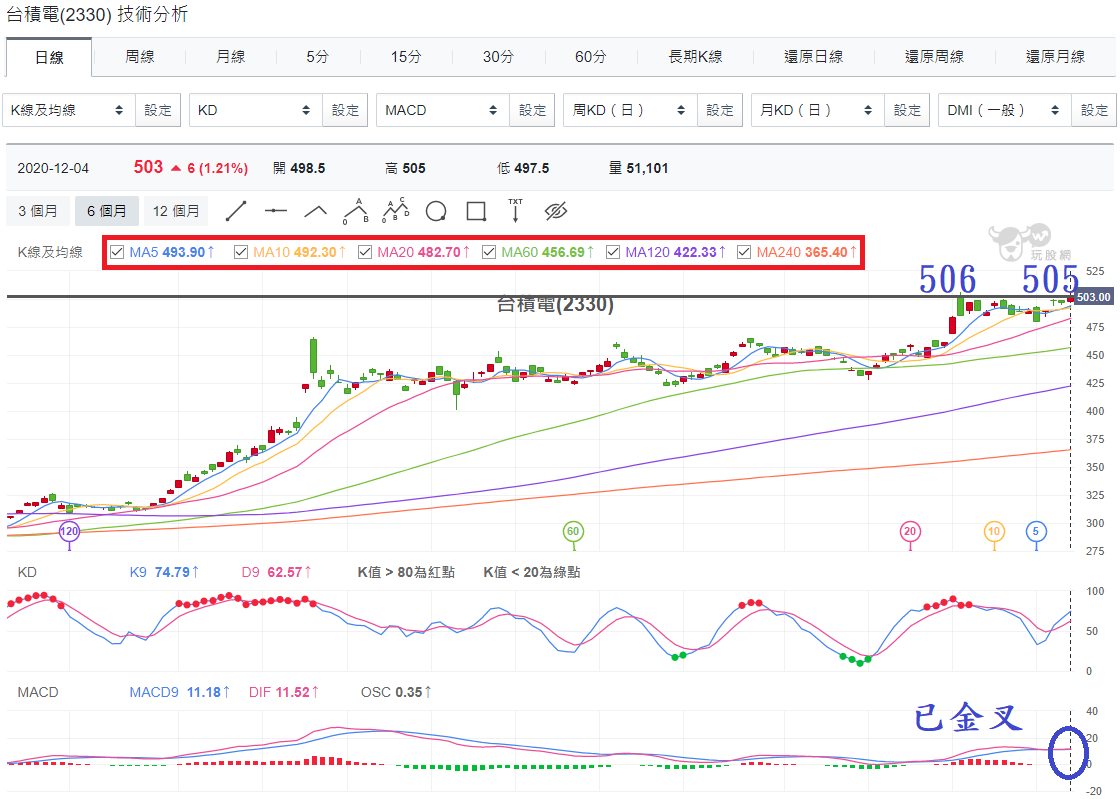Viewport: 1120px width, 799px height.
Task: Click the date 2020-12-04
Action: (53, 169)
